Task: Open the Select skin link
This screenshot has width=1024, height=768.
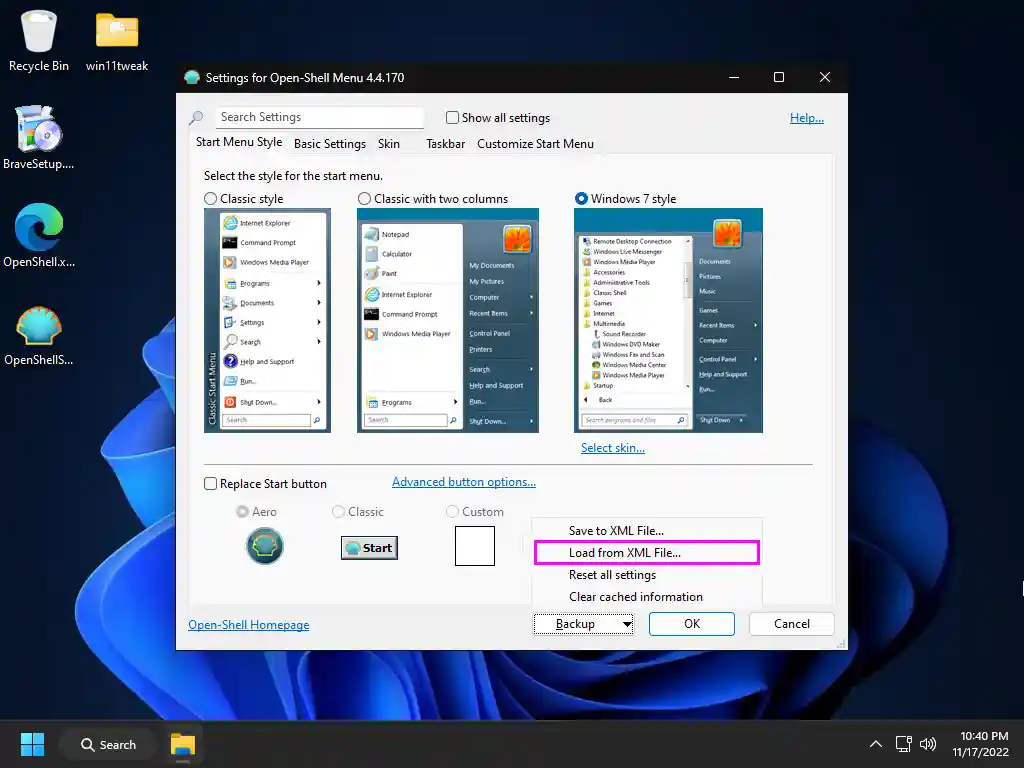Action: pyautogui.click(x=612, y=447)
